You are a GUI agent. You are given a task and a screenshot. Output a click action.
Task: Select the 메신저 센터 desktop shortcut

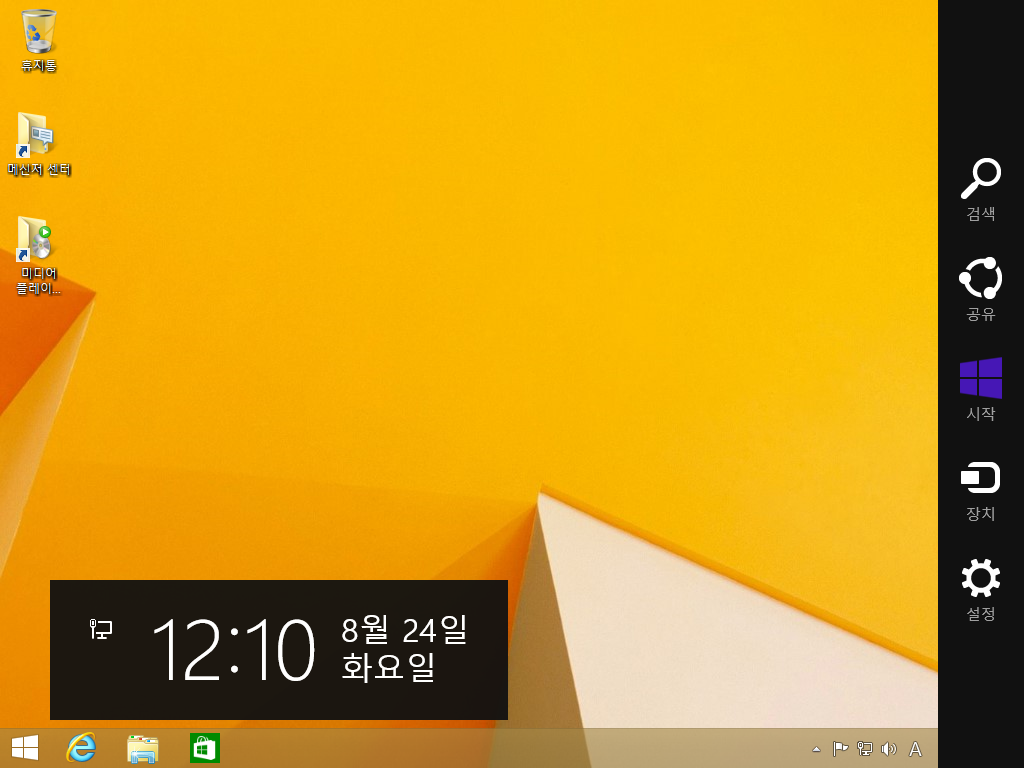[39, 144]
